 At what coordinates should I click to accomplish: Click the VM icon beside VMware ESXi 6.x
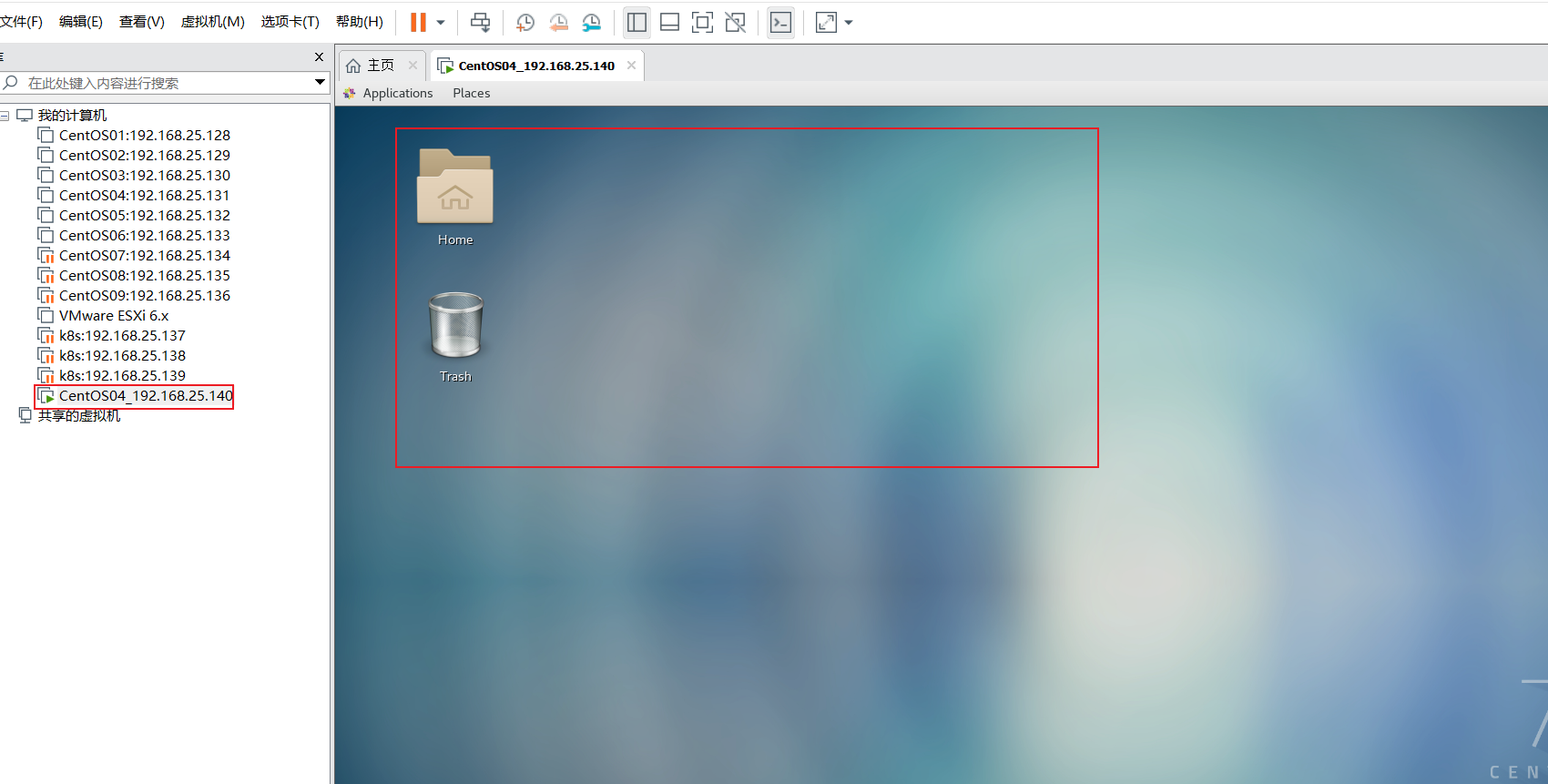[46, 315]
